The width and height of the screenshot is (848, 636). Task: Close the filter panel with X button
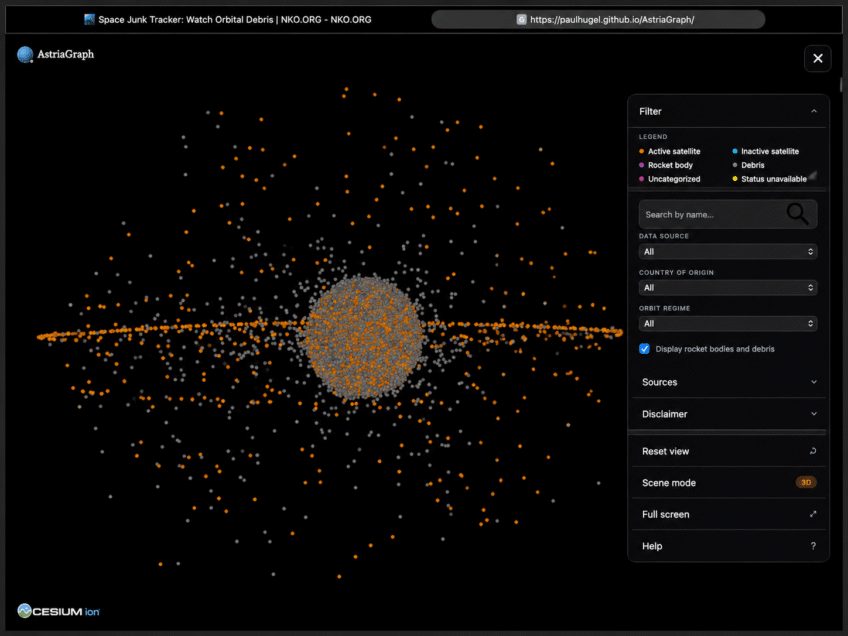817,58
